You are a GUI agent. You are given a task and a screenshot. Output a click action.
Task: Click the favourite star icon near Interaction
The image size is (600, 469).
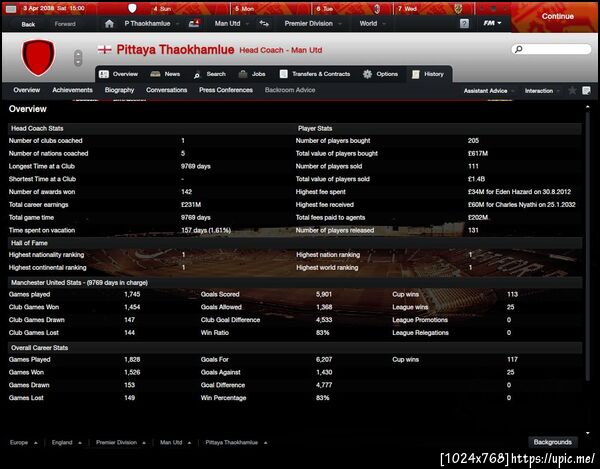(x=572, y=91)
